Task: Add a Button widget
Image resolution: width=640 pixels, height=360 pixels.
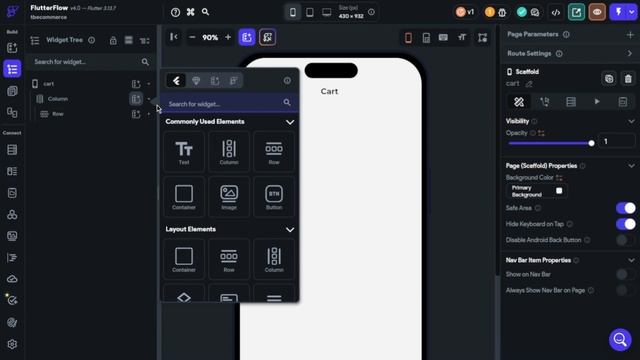Action: [274, 197]
